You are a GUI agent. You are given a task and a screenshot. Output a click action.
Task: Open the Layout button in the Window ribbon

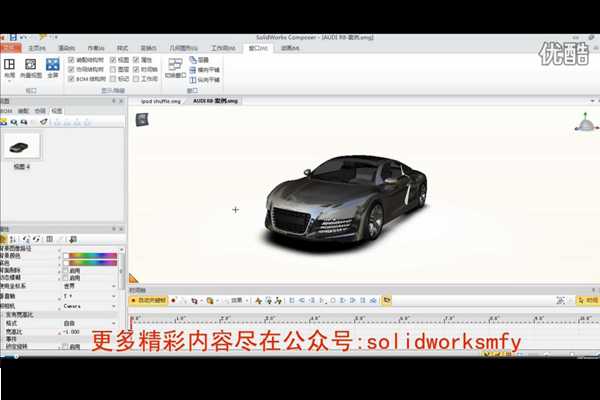point(9,68)
